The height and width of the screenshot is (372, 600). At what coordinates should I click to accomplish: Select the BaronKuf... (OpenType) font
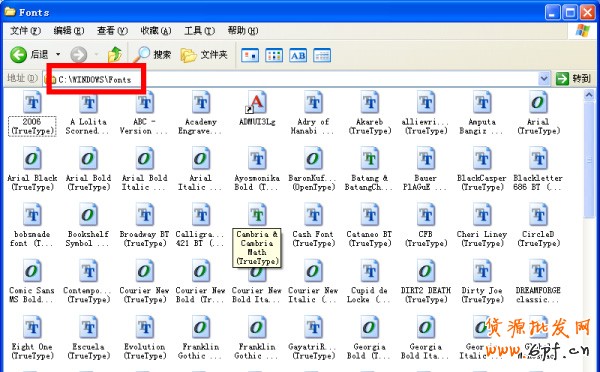coord(313,170)
